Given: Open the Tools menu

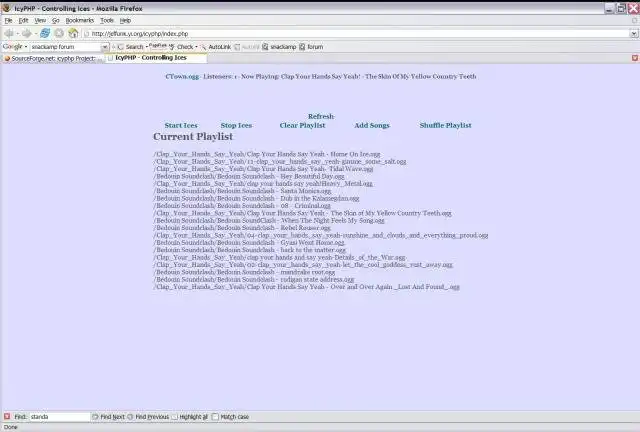Looking at the screenshot, I should click(x=107, y=20).
